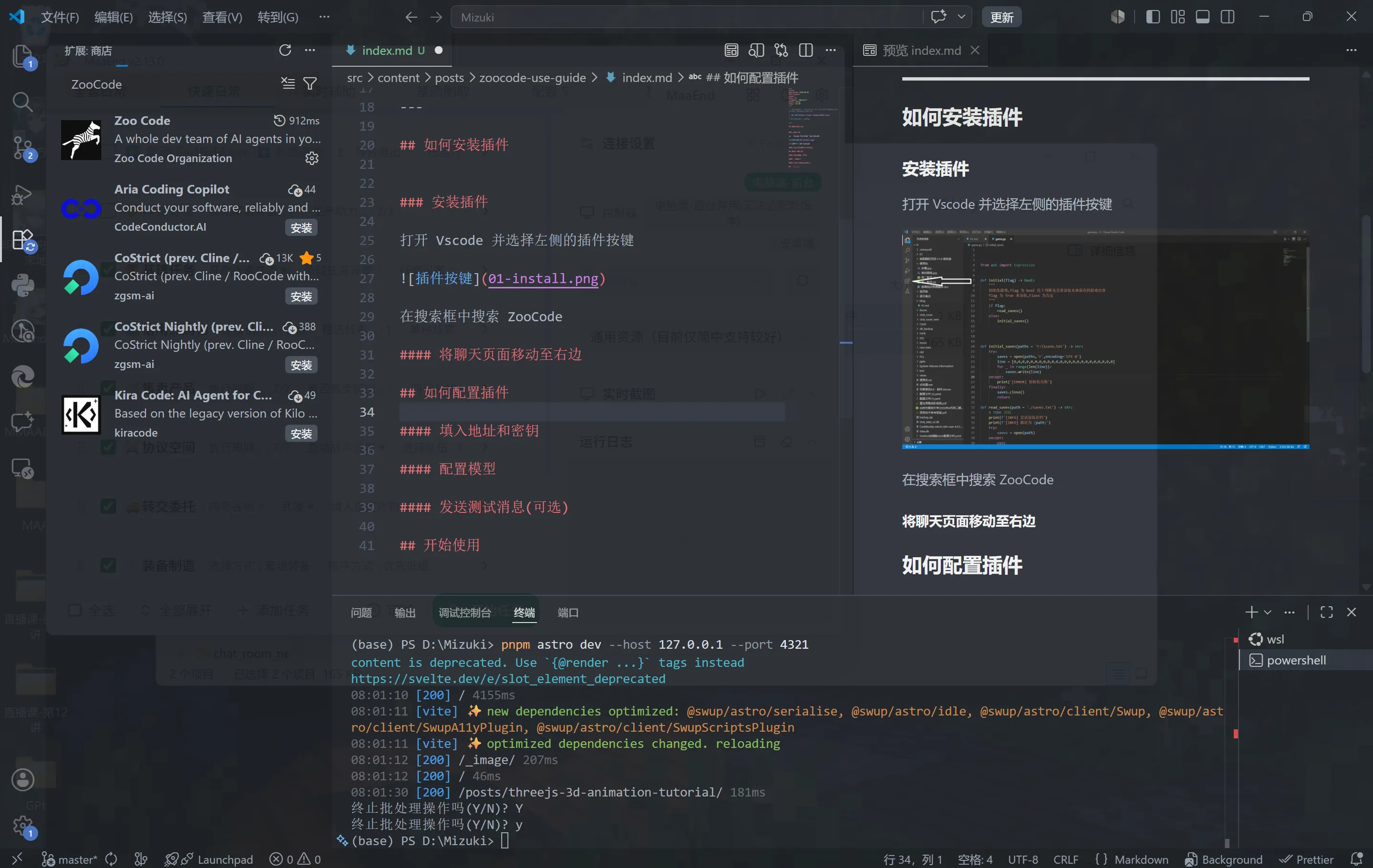Open the Remote Explorer view icon
This screenshot has height=868, width=1373.
pos(23,470)
